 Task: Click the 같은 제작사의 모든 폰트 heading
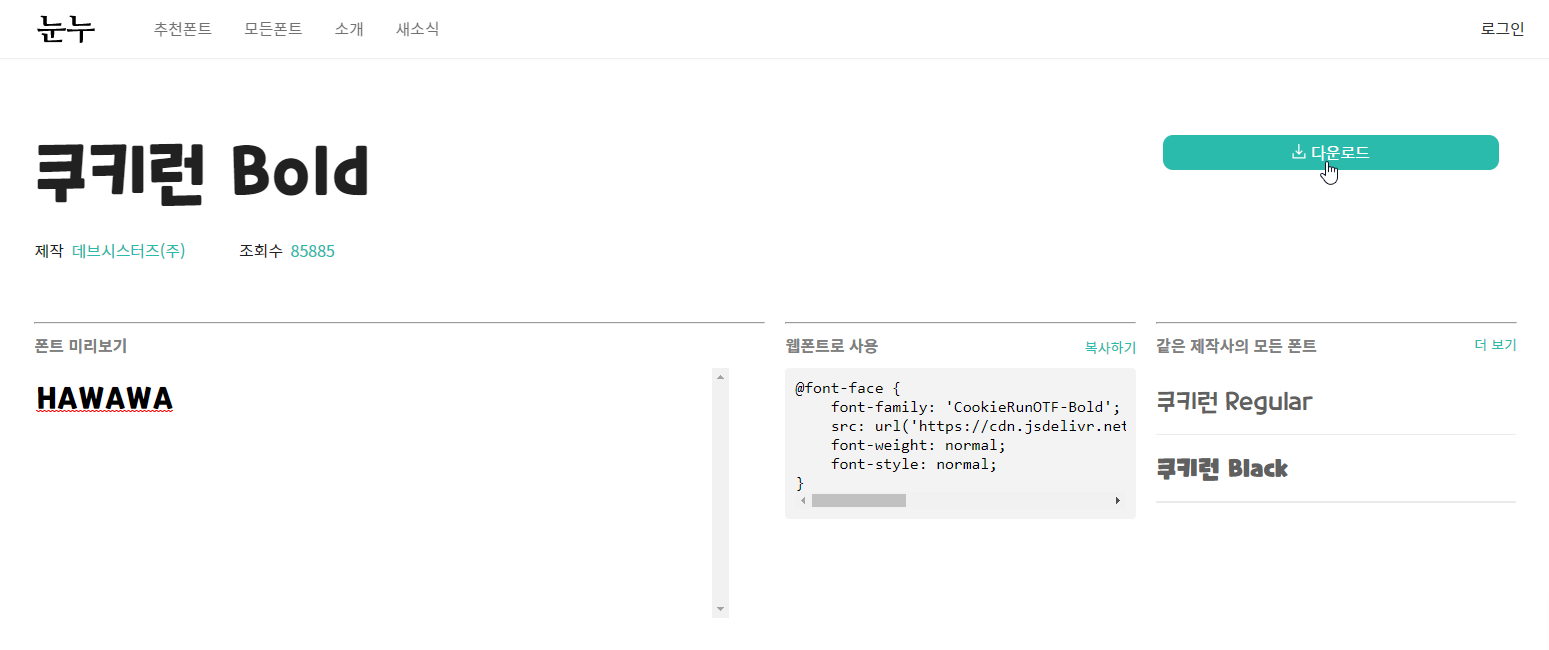1236,346
